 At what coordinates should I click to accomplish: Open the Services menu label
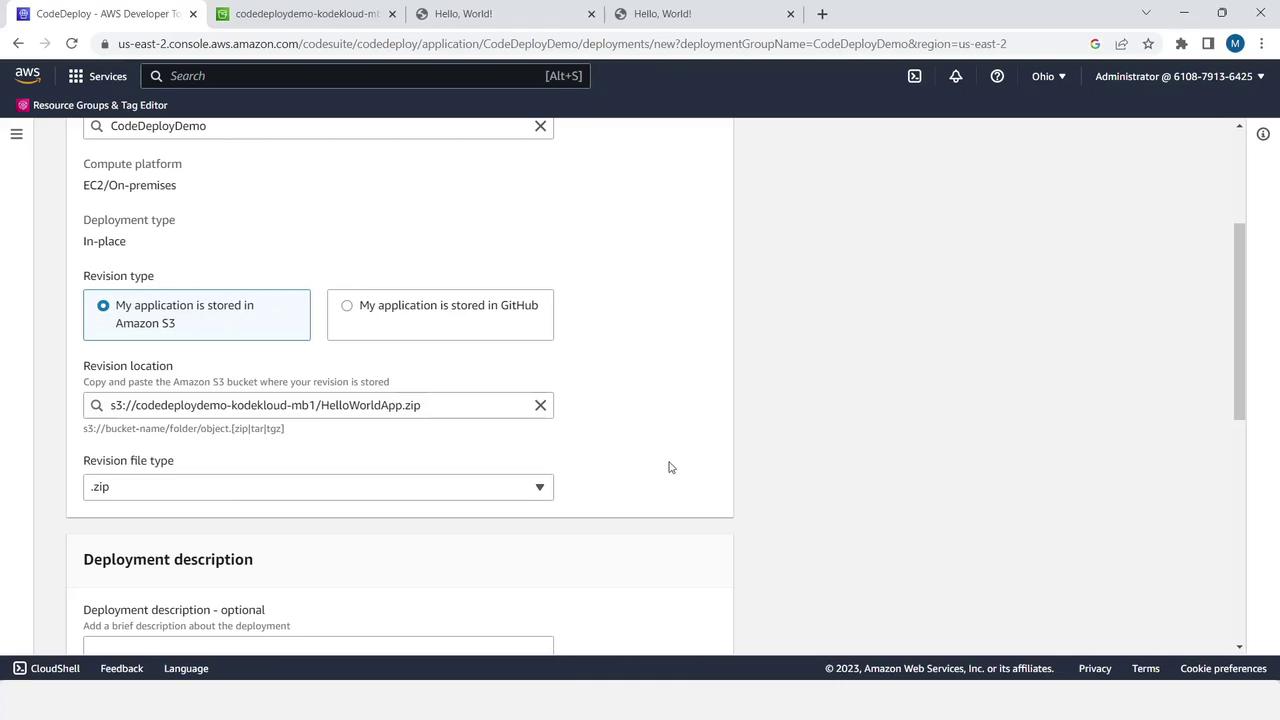[108, 76]
